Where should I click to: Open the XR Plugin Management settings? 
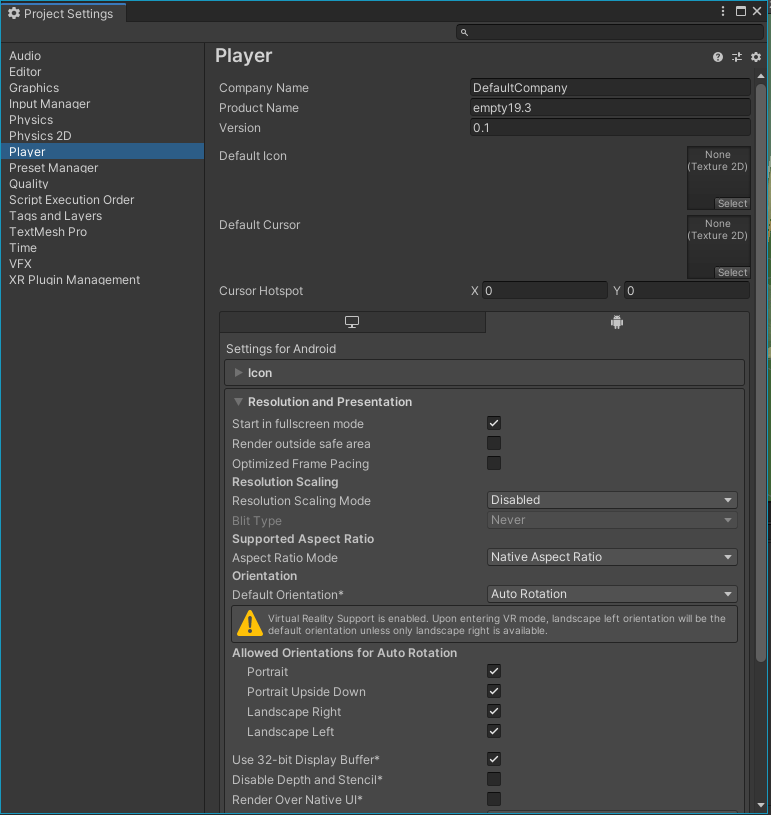74,279
